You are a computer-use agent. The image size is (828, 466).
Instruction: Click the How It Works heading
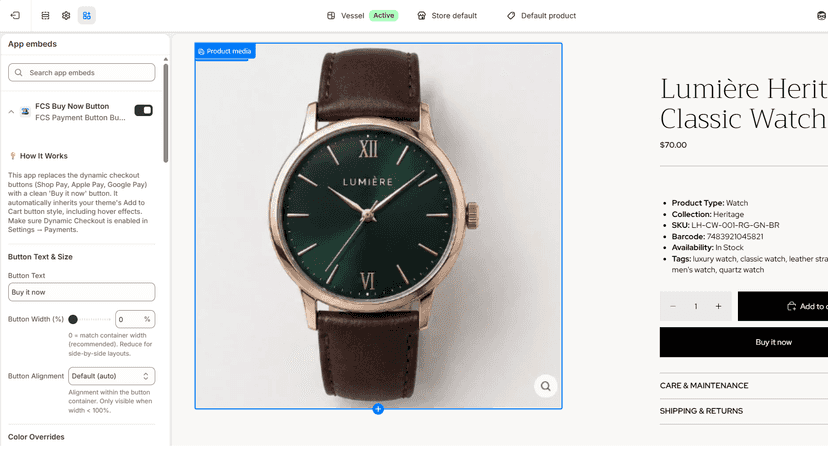44,156
